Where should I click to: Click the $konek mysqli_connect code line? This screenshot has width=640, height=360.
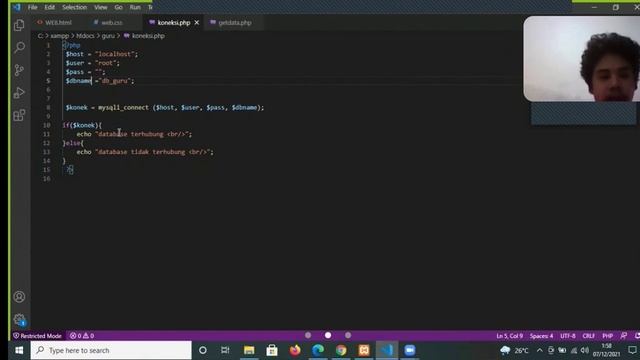(165, 107)
